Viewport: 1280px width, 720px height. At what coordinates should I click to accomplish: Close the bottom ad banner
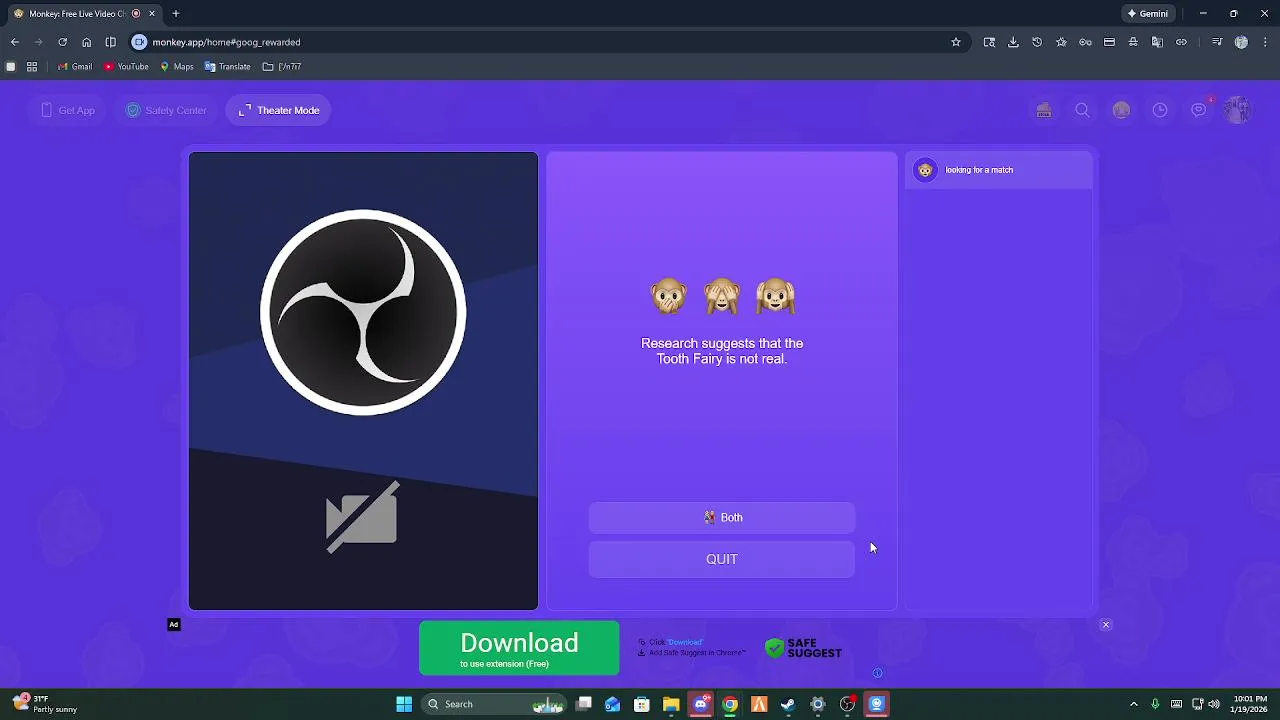(1106, 625)
